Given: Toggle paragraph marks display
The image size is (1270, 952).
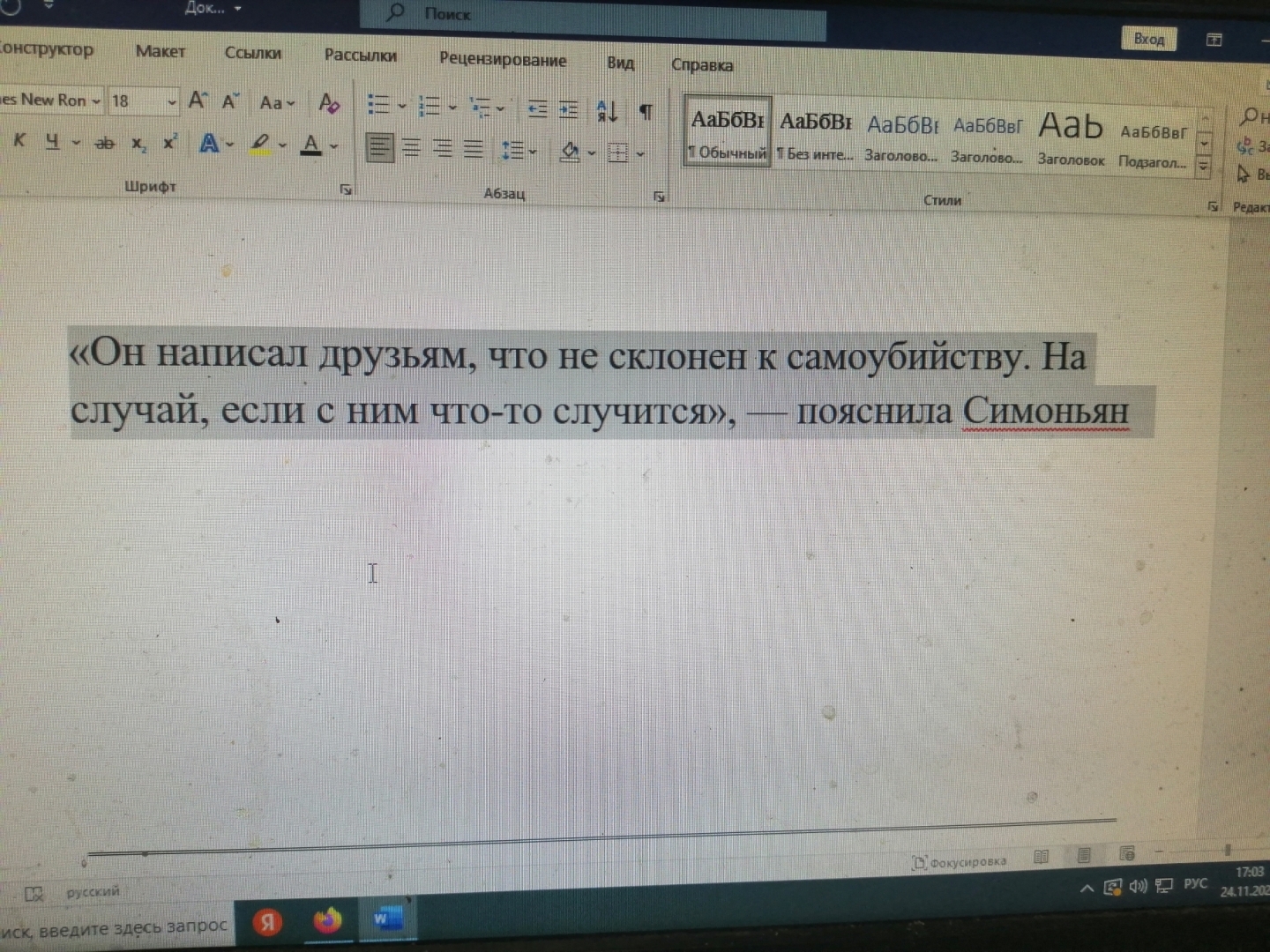Looking at the screenshot, I should [646, 112].
